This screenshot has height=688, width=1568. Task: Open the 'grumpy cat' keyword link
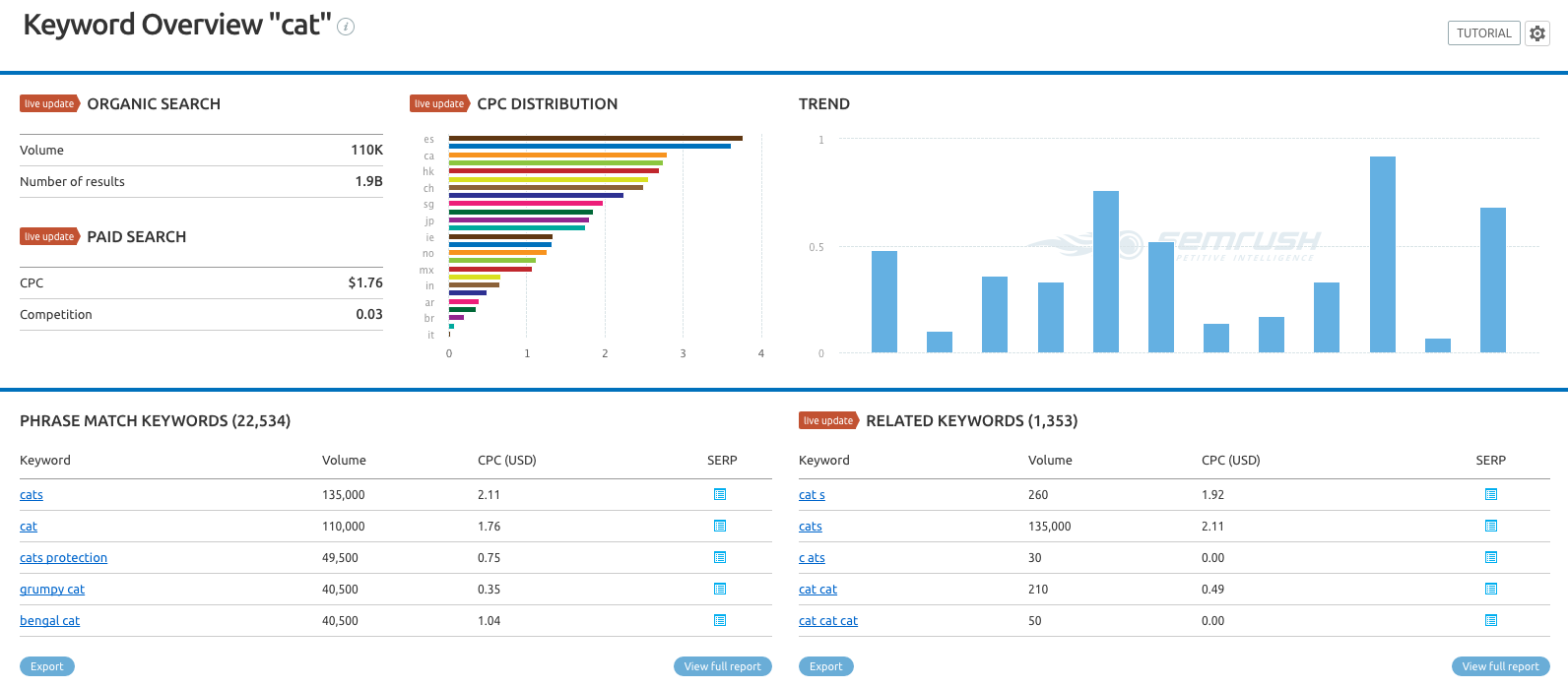[52, 590]
